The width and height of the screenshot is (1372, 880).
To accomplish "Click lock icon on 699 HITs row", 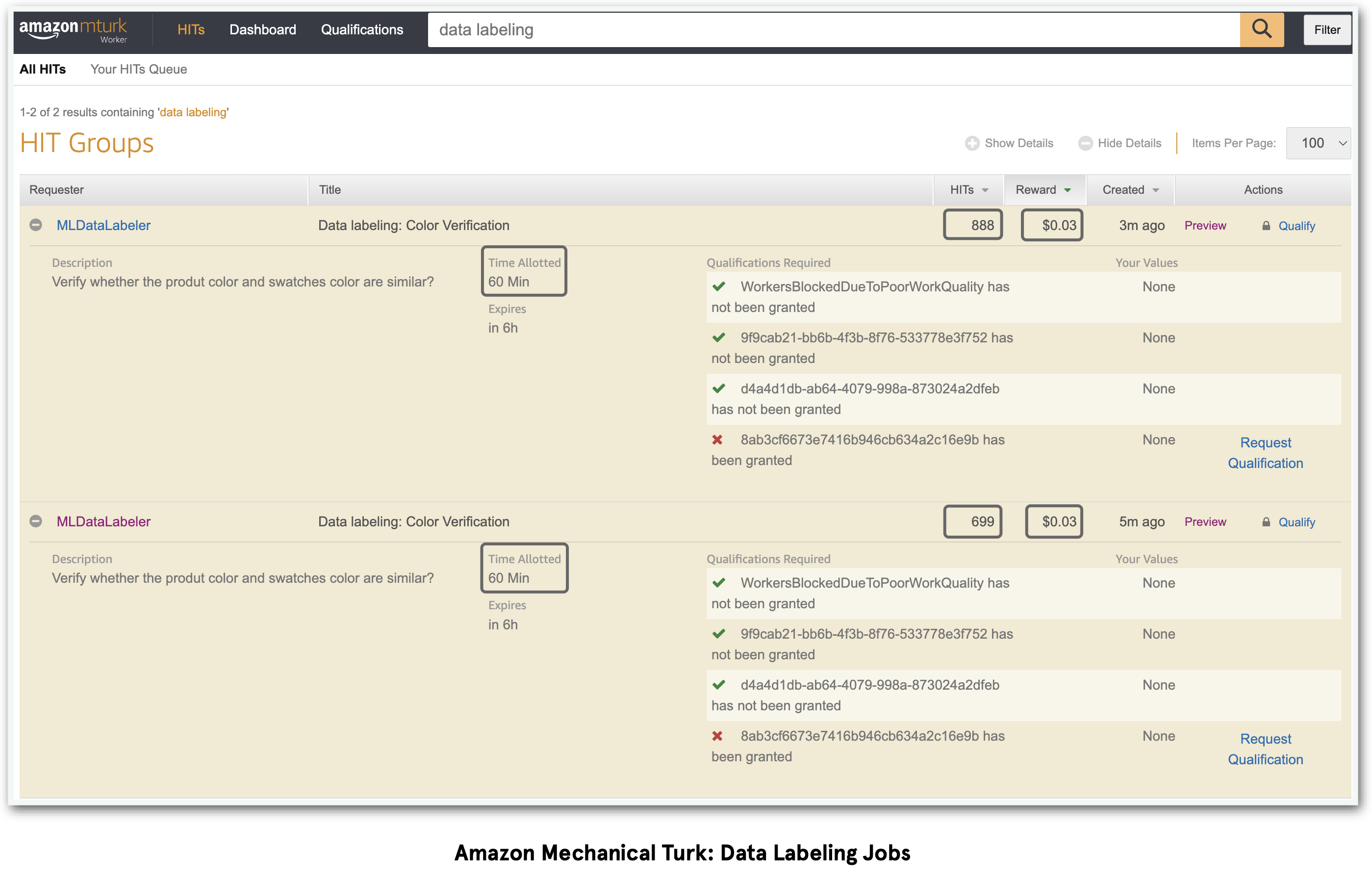I will pos(1266,522).
